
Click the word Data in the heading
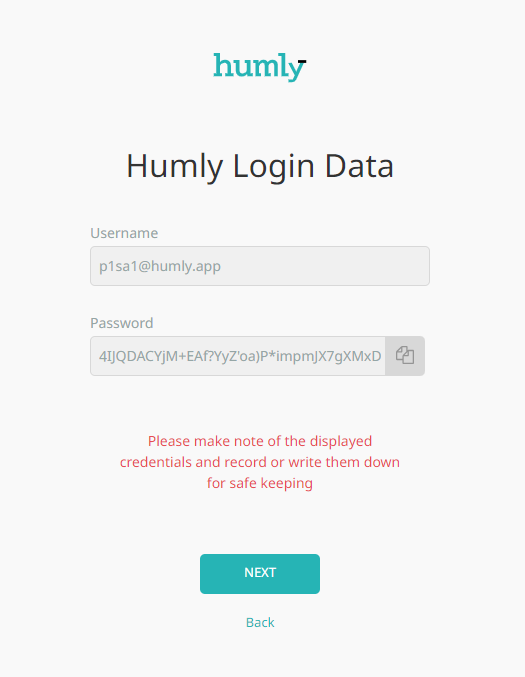(x=359, y=166)
